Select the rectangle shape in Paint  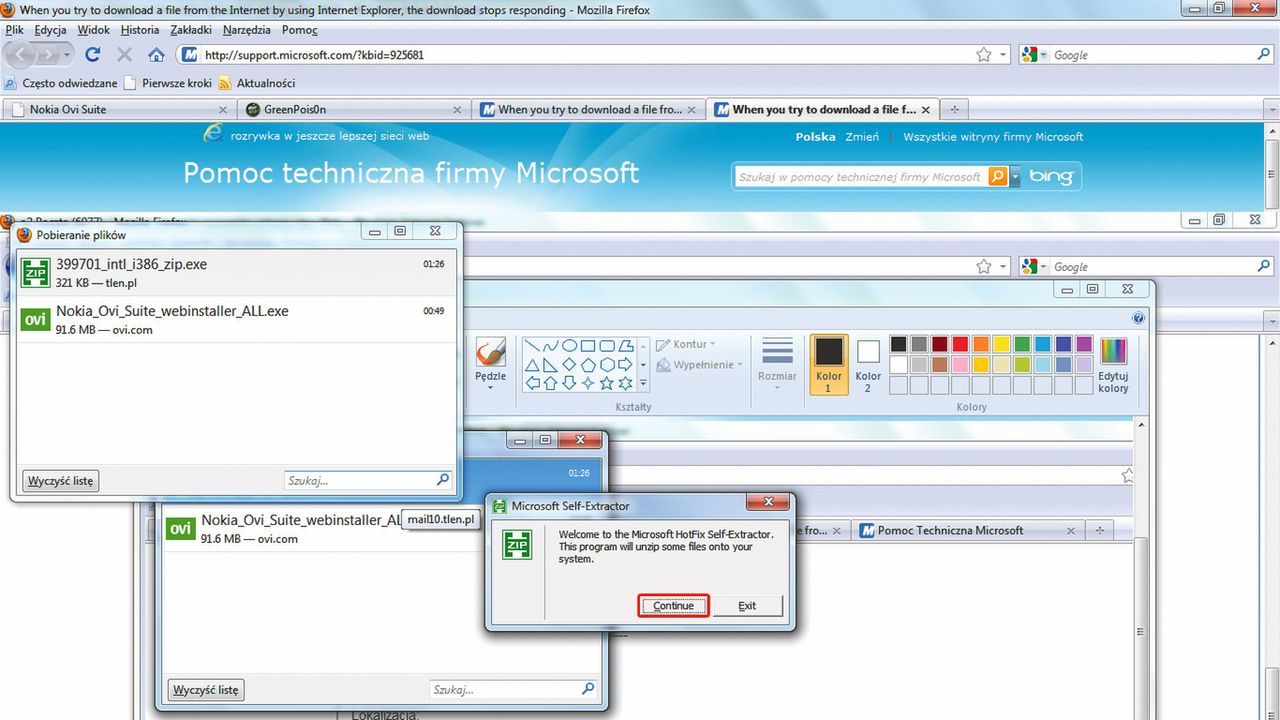point(588,346)
